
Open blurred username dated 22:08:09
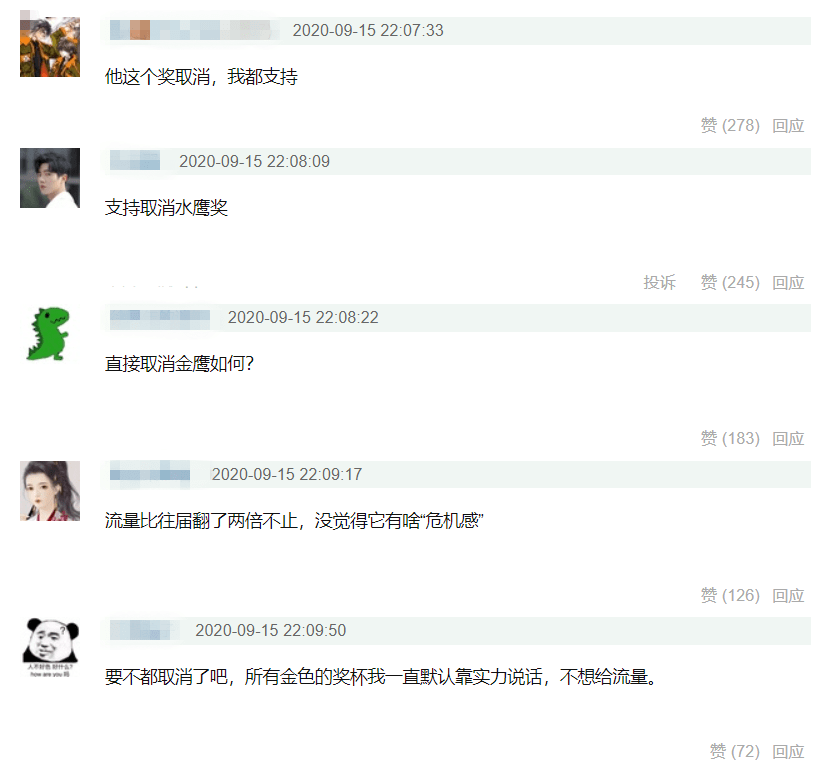coord(135,161)
